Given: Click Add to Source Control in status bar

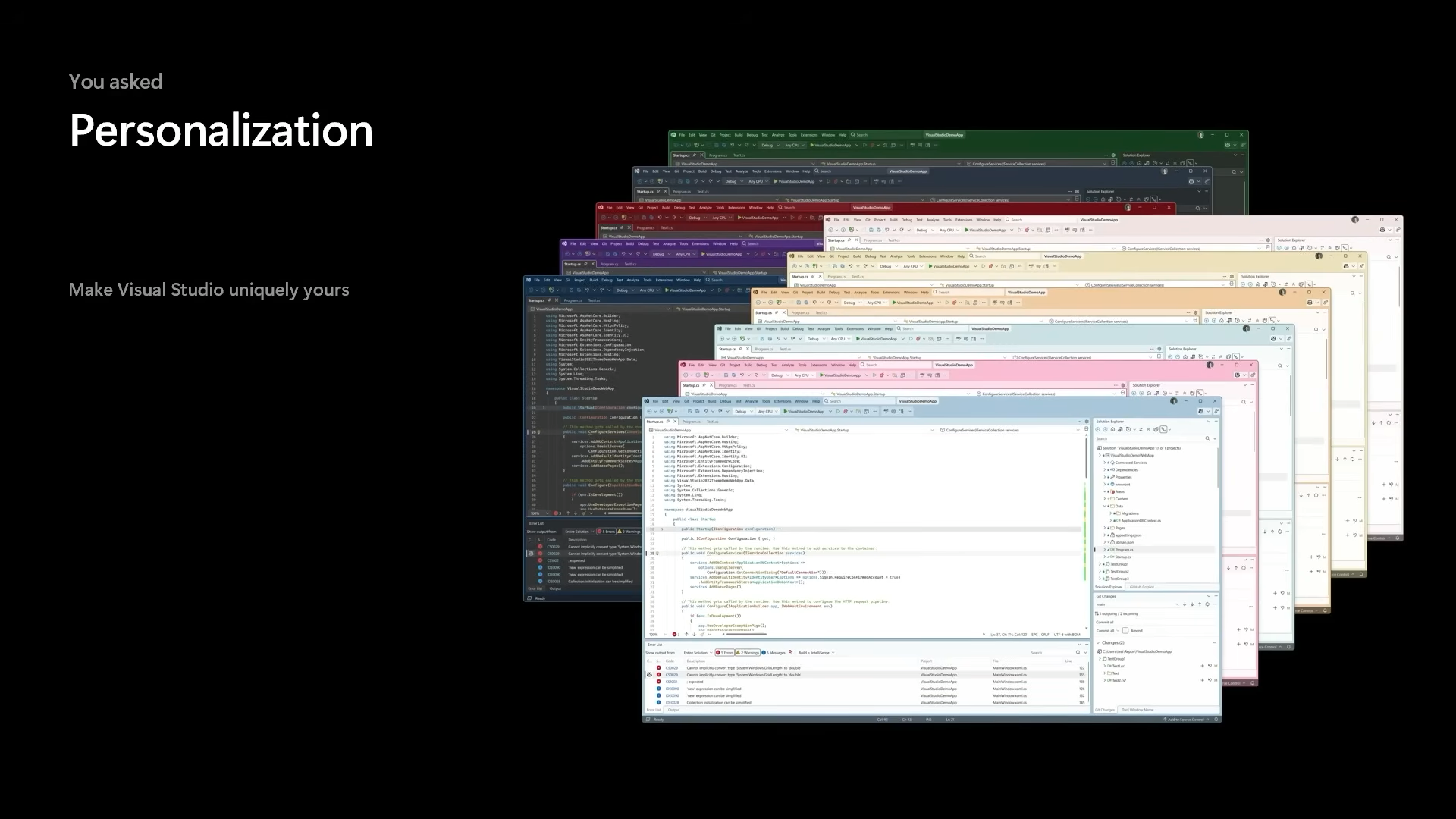Looking at the screenshot, I should tap(1185, 720).
